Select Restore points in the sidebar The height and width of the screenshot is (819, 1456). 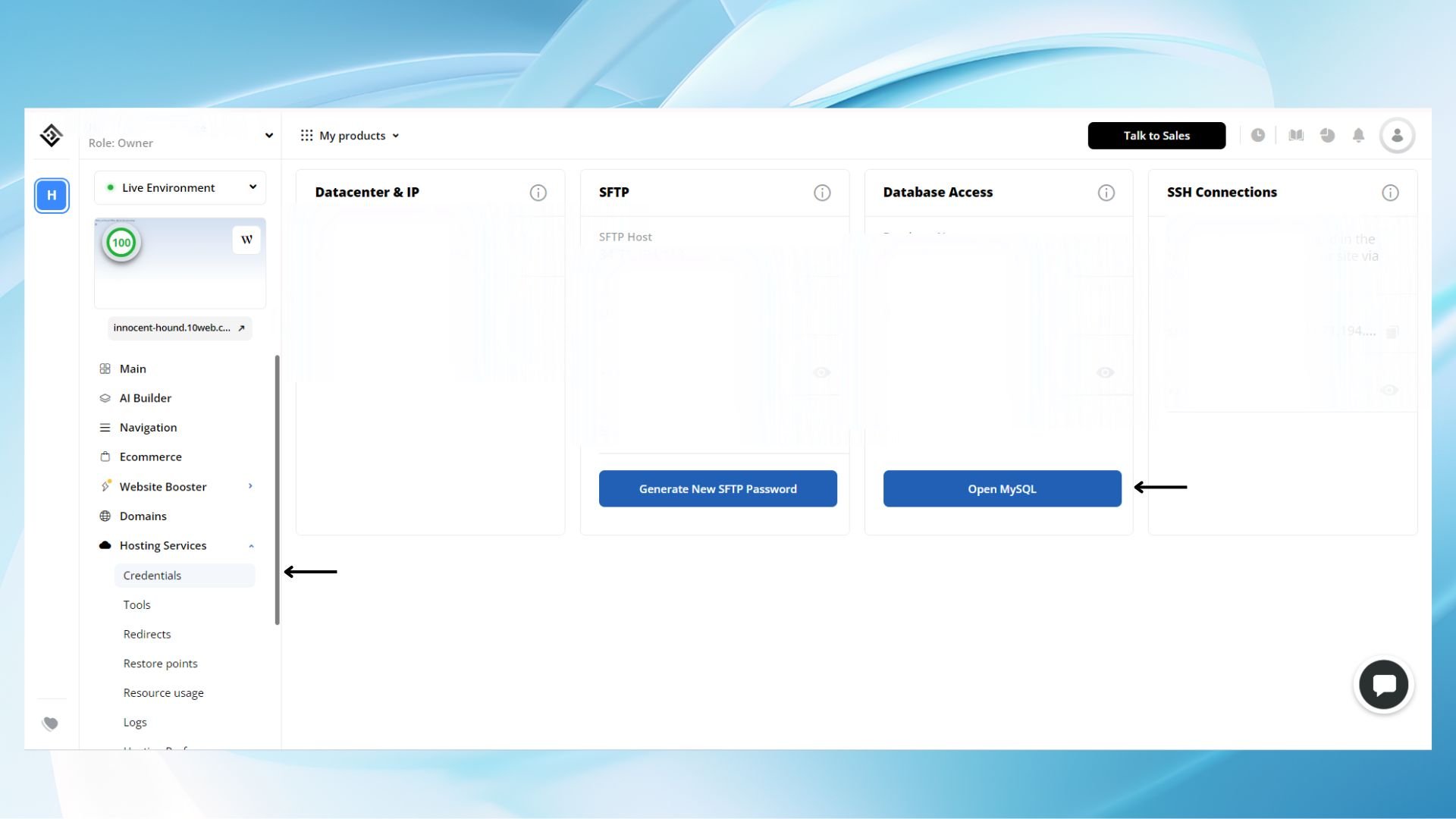click(x=160, y=664)
